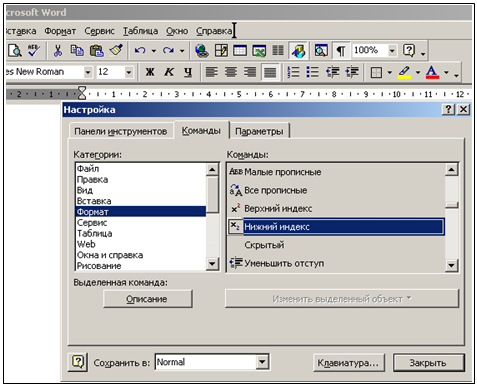Open the Таблица menu
Image resolution: width=477 pixels, height=387 pixels.
point(140,31)
